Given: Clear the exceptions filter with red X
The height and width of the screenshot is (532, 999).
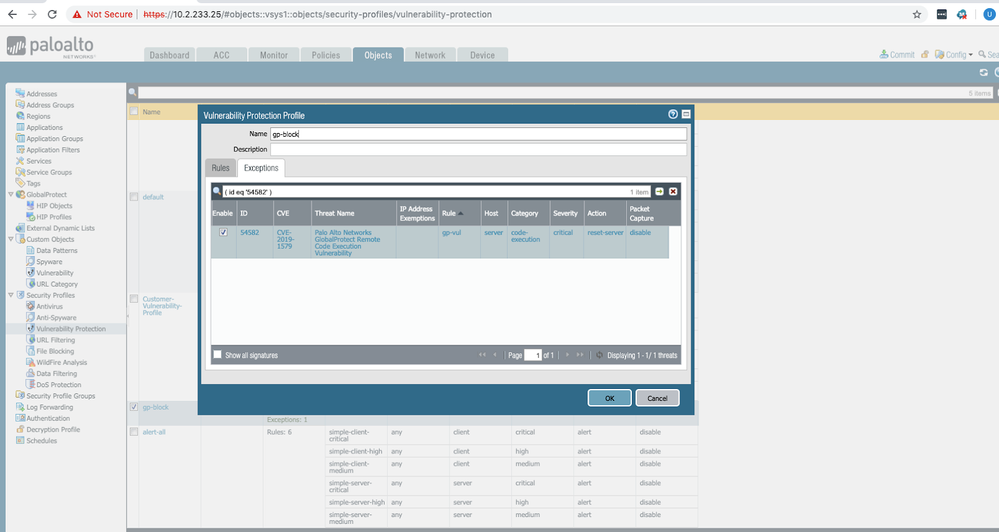Looking at the screenshot, I should click(x=673, y=191).
